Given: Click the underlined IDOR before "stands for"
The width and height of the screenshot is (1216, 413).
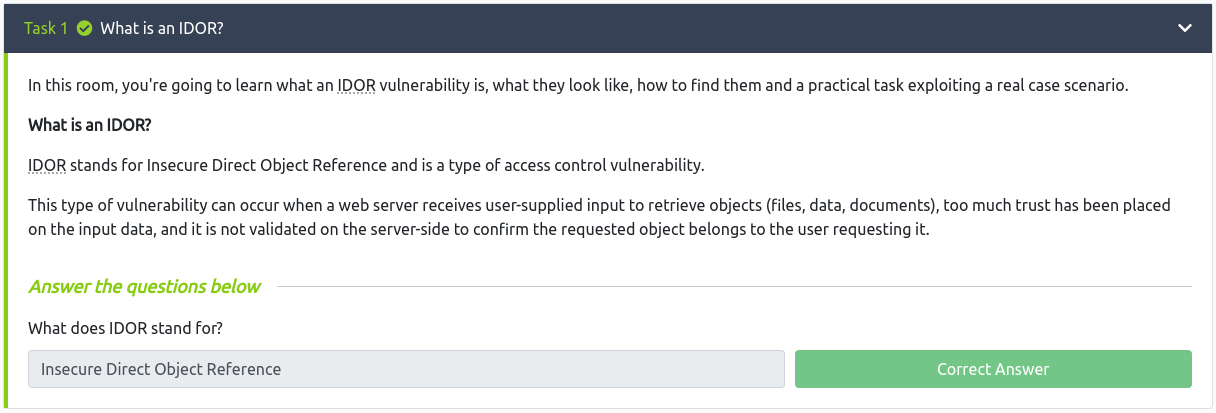Looking at the screenshot, I should 47,165.
